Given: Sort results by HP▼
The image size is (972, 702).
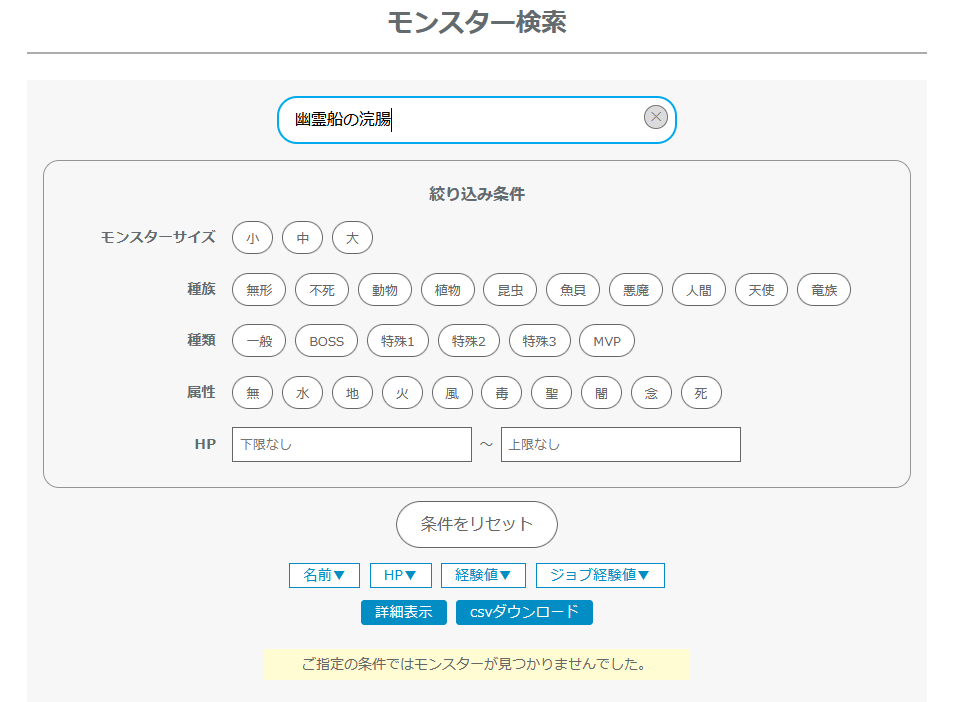Looking at the screenshot, I should [400, 575].
